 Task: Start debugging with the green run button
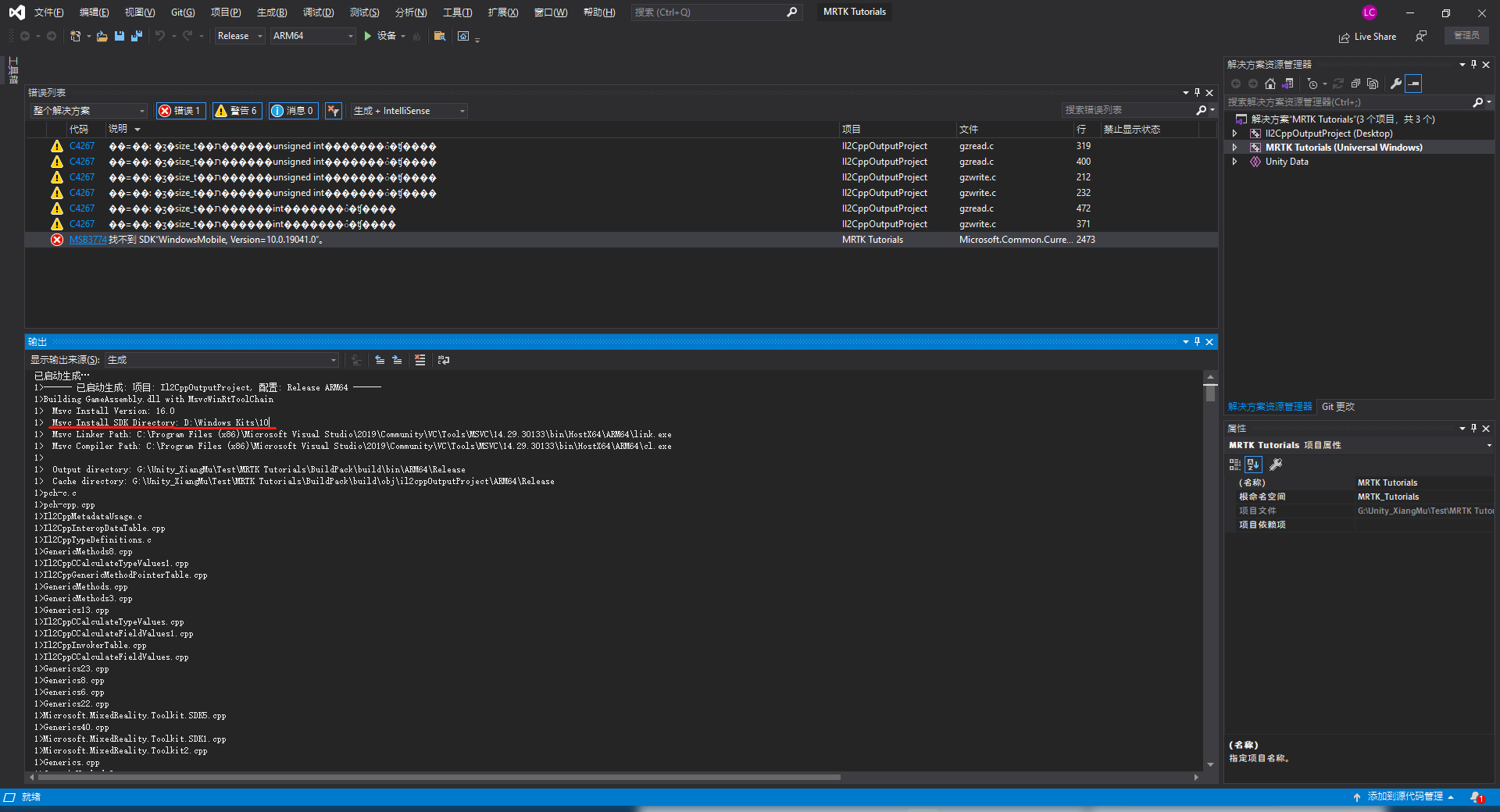point(366,35)
